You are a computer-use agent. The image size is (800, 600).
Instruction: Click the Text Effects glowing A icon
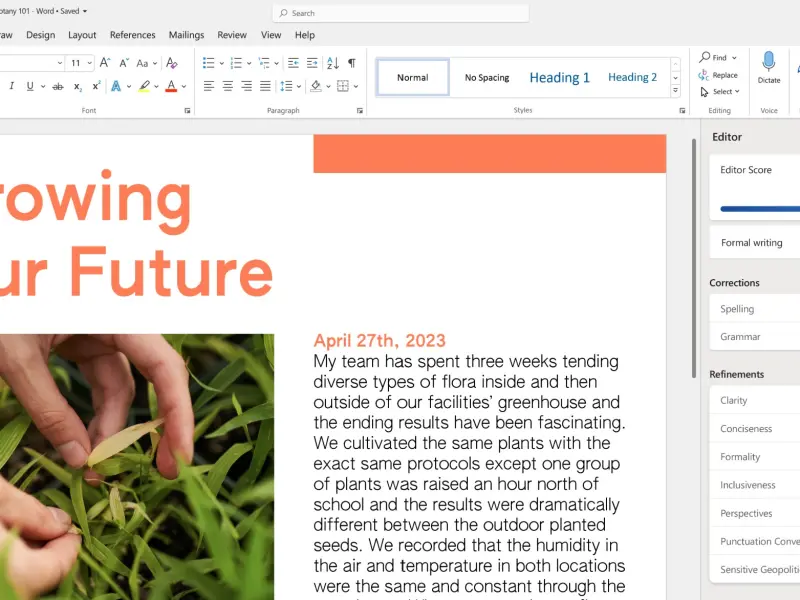click(x=116, y=86)
